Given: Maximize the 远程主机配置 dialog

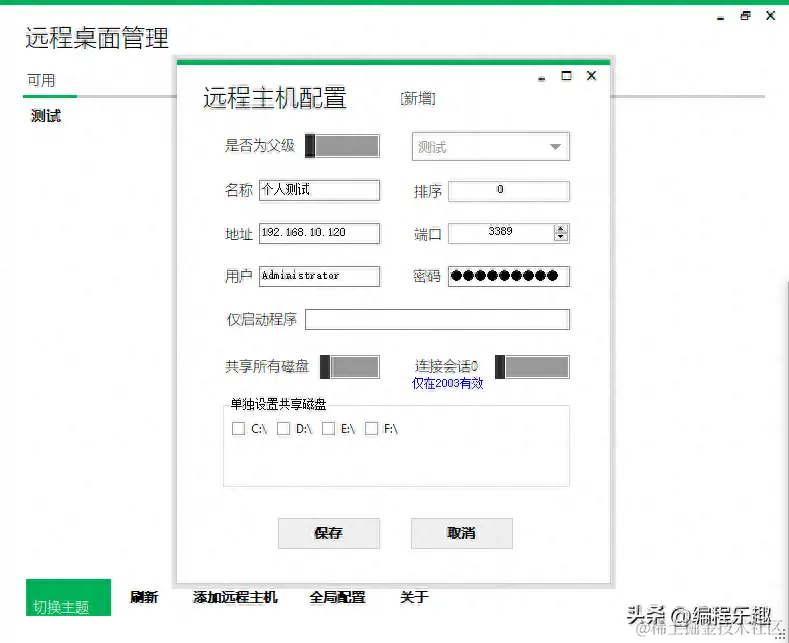Looking at the screenshot, I should (567, 75).
